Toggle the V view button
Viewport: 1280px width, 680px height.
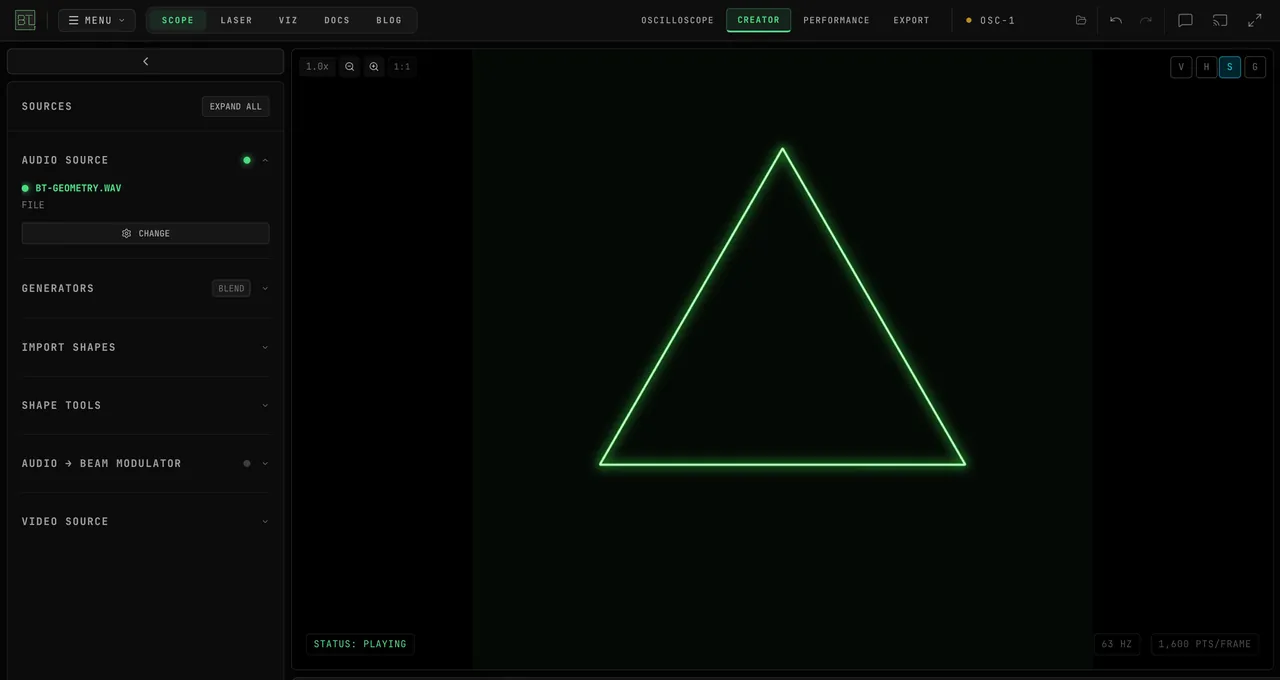coord(1181,67)
